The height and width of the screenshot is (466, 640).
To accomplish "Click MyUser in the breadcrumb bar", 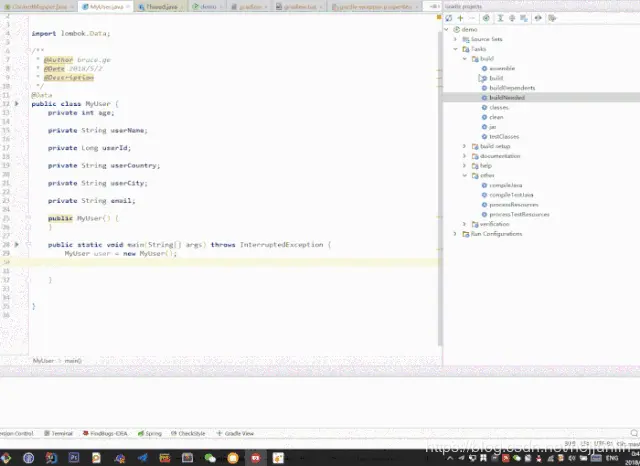I will pyautogui.click(x=43, y=361).
